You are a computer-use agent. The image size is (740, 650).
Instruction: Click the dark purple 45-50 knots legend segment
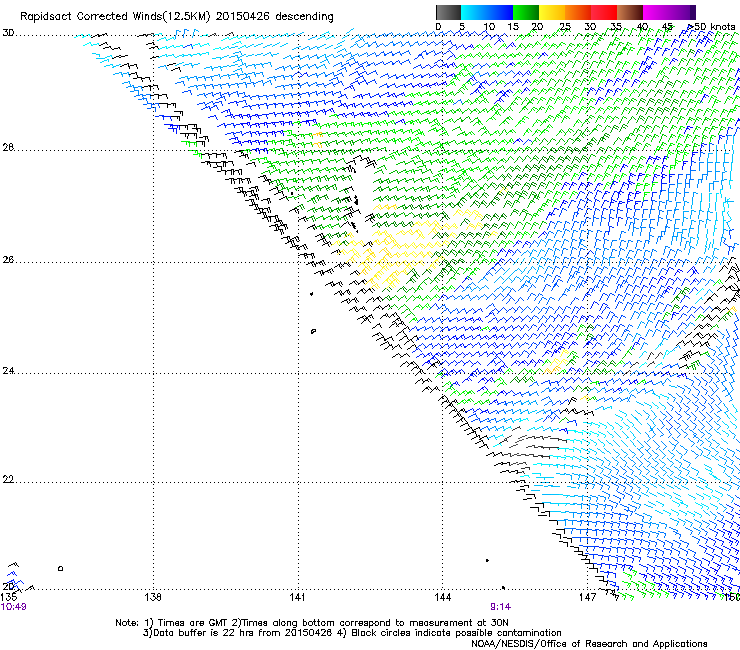tap(682, 12)
